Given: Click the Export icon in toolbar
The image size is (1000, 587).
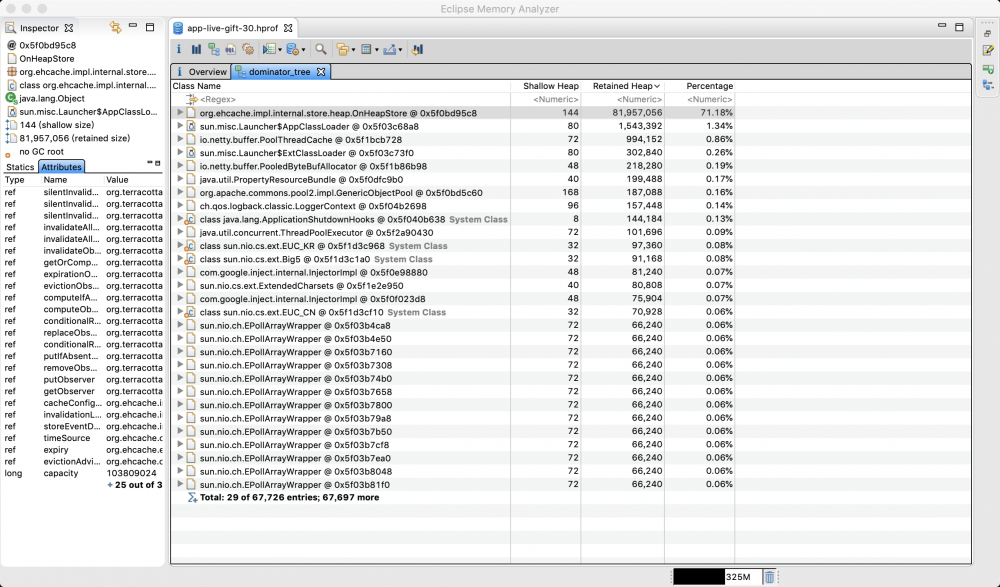Looking at the screenshot, I should click(389, 49).
